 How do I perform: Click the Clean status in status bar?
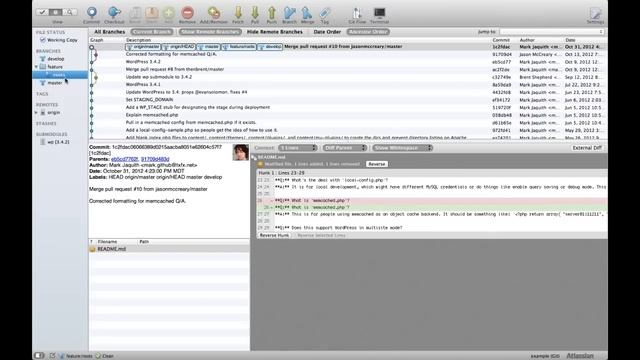(x=104, y=356)
